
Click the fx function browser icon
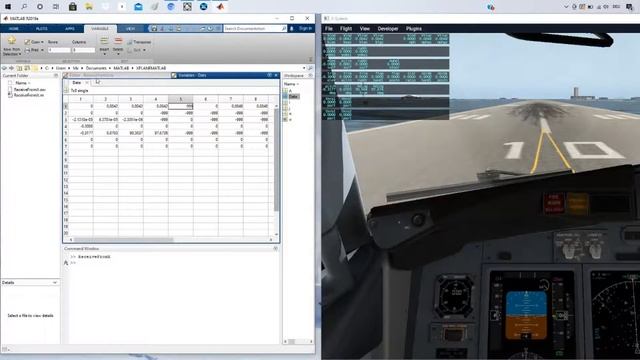point(66,263)
